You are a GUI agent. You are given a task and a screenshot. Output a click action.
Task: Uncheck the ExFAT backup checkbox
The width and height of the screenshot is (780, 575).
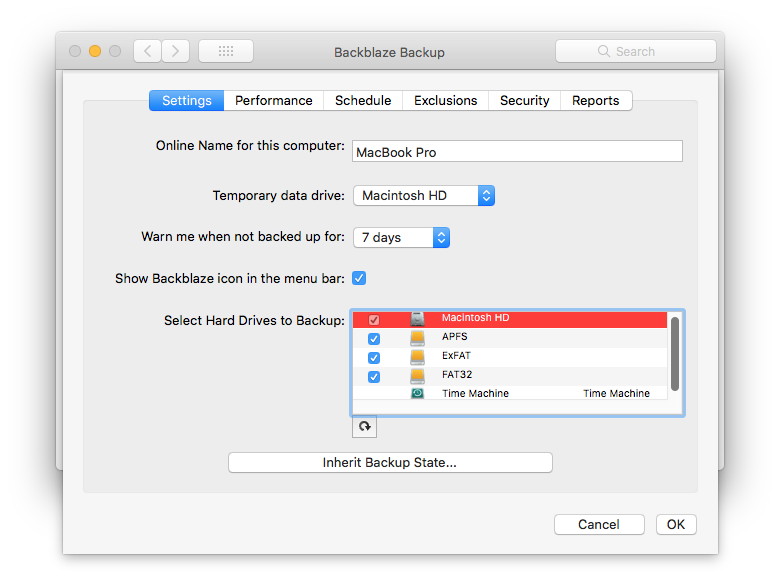pos(374,358)
